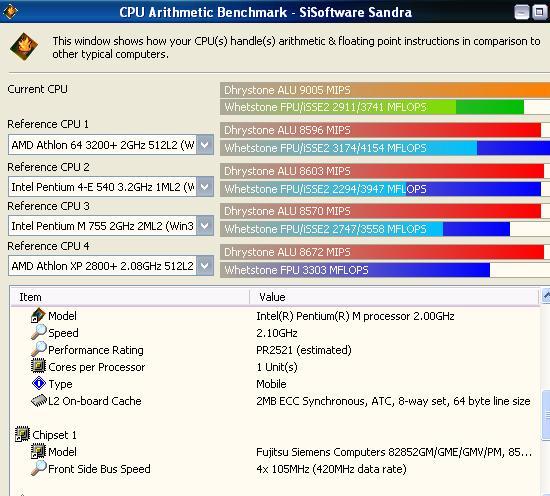Click the '4x 105MHz (420MHz data rate)' value
This screenshot has height=496, width=550.
click(x=331, y=469)
